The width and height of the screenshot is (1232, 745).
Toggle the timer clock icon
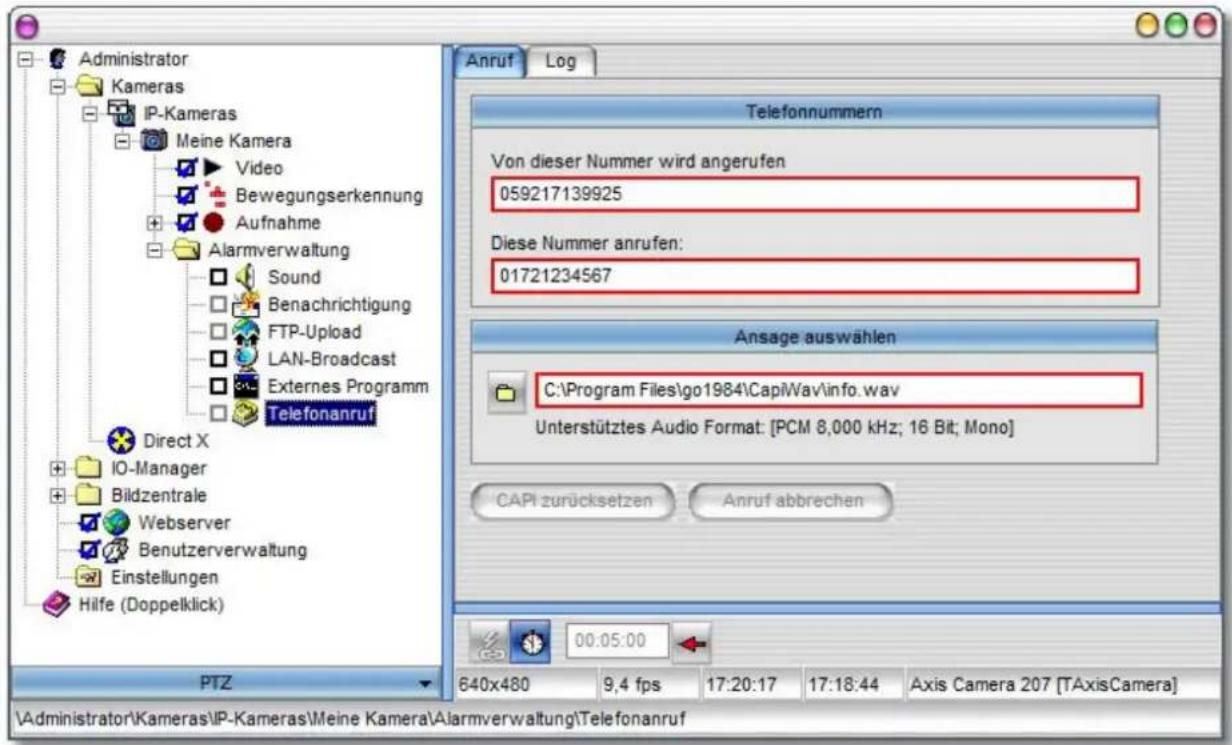(530, 640)
